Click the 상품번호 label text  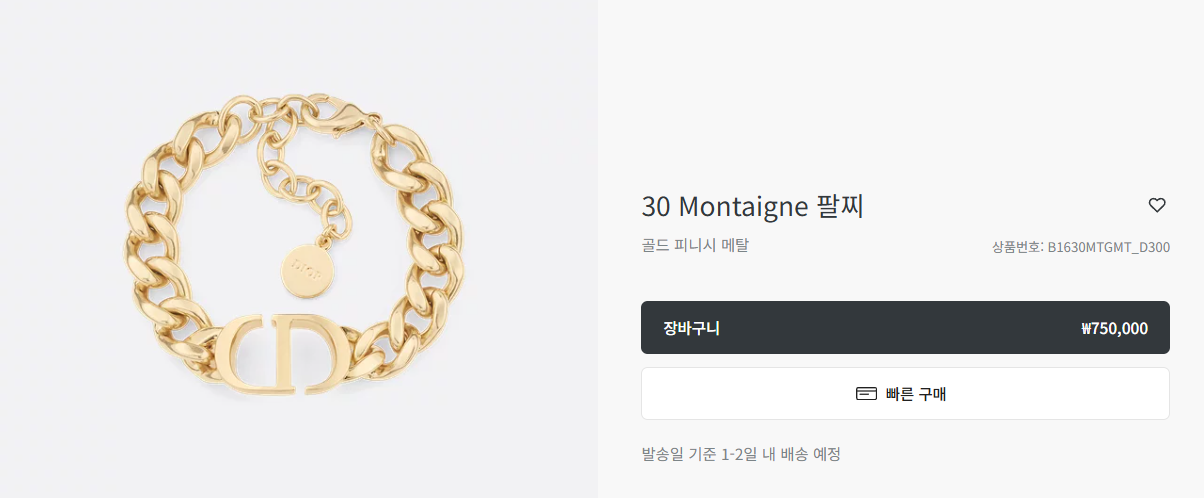coord(1016,247)
